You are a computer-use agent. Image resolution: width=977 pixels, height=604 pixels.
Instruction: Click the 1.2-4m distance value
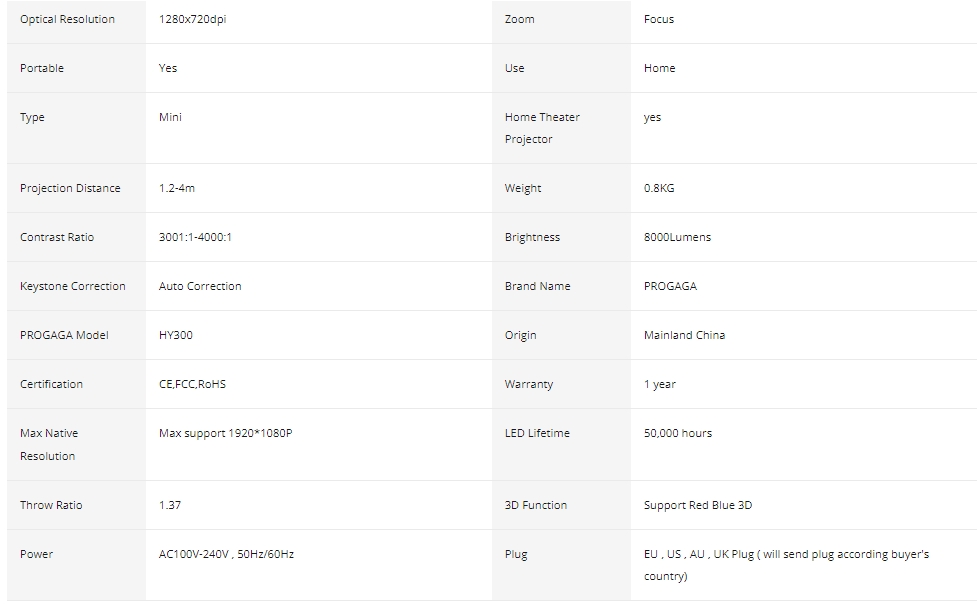tap(177, 188)
